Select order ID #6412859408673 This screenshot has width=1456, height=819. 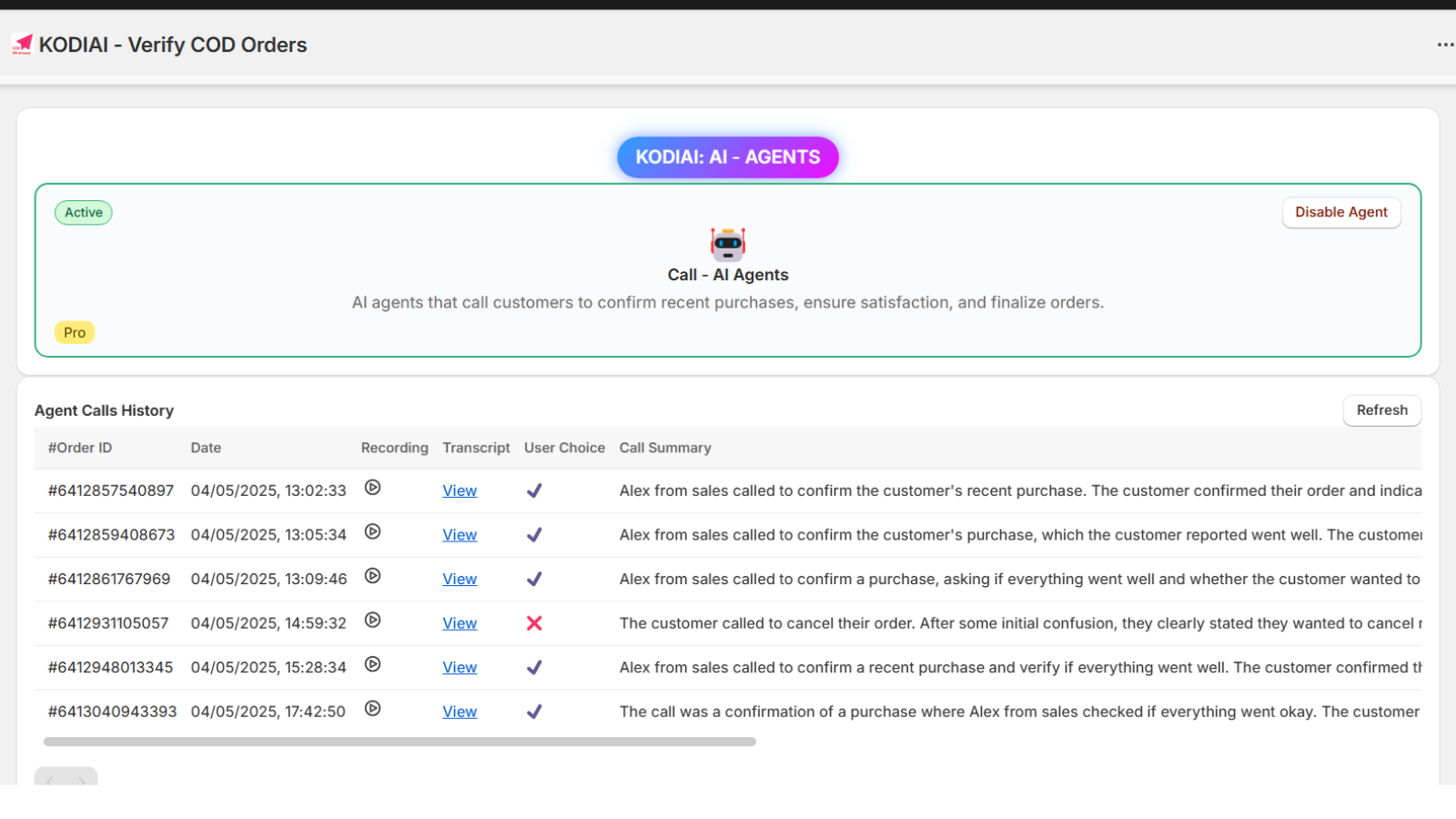[x=111, y=535]
